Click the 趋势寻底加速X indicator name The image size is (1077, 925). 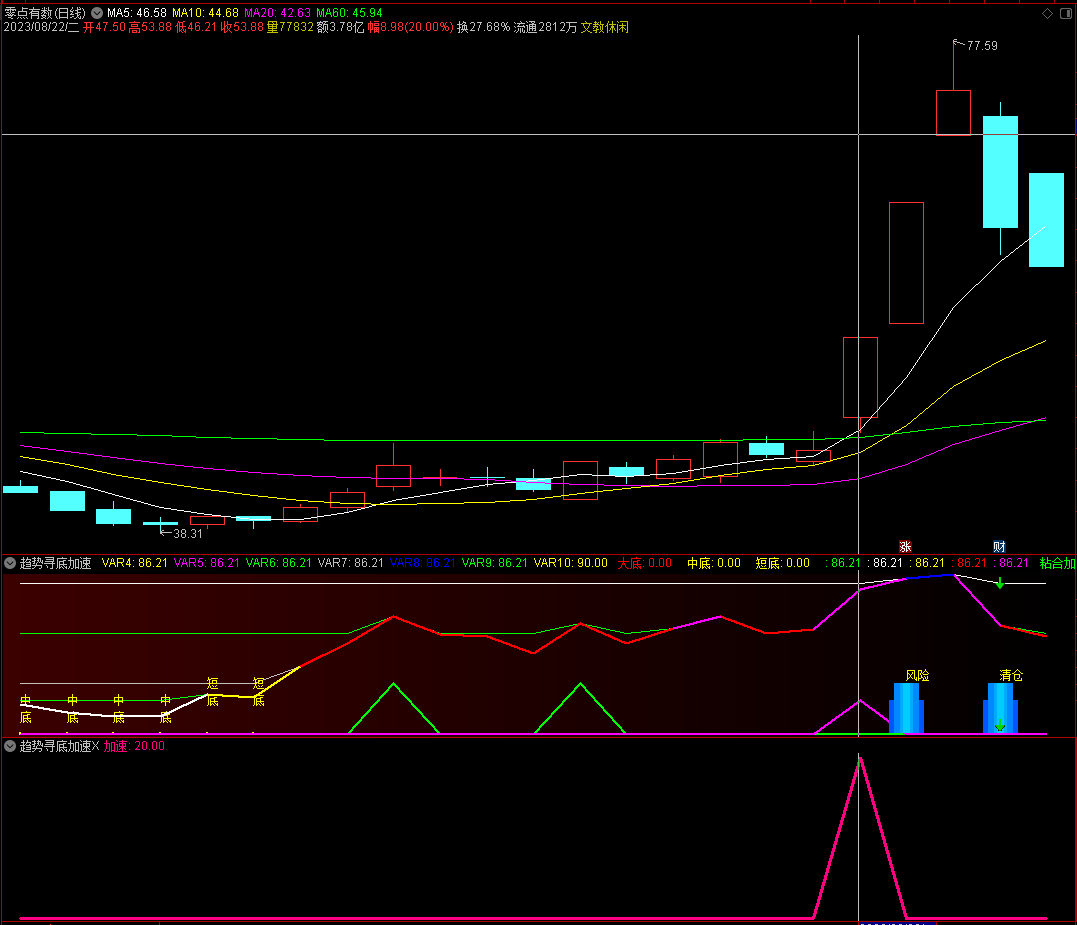tap(59, 746)
